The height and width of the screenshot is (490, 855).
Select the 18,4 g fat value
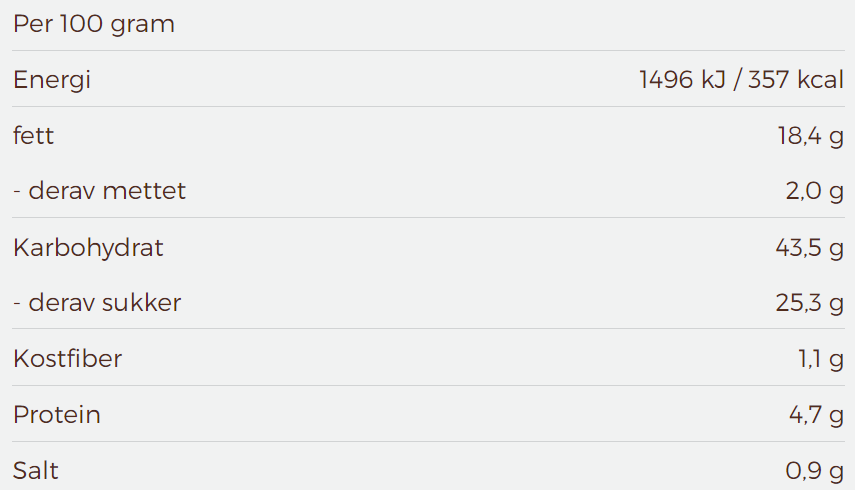(x=811, y=136)
